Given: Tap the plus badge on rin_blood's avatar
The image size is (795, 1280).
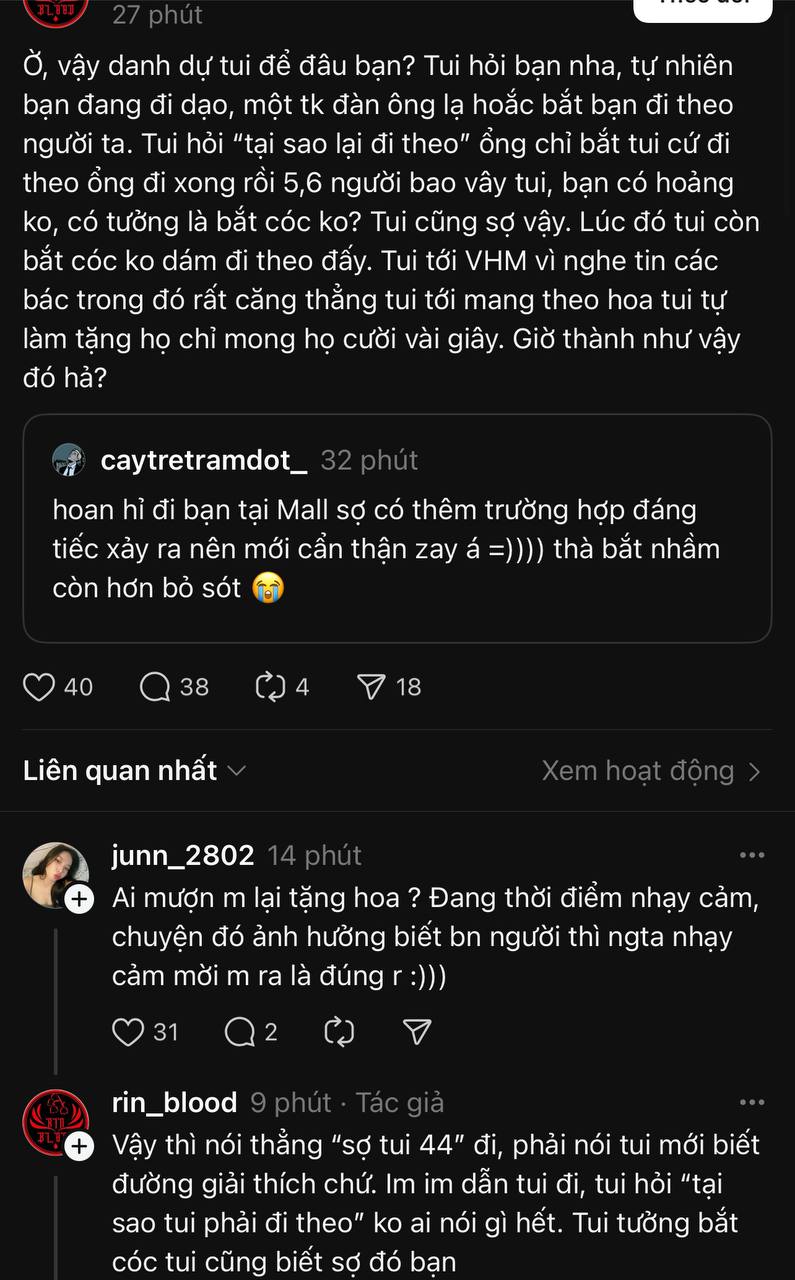Looking at the screenshot, I should pos(79,1147).
